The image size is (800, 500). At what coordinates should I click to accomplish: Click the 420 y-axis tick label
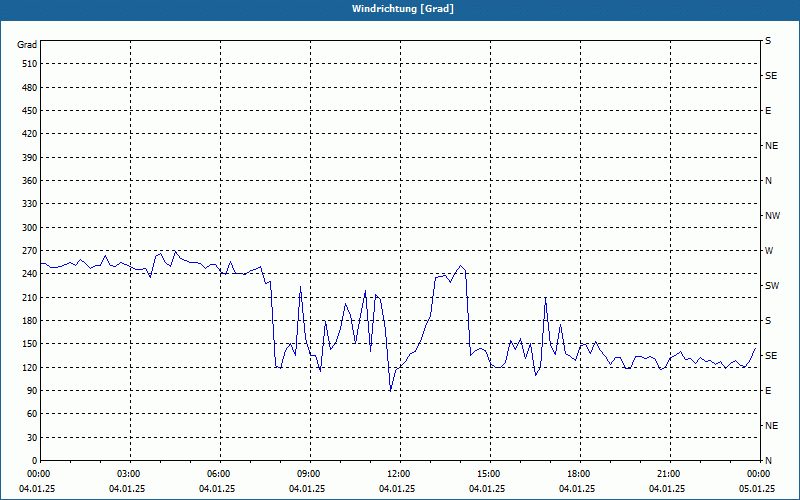tap(30, 134)
